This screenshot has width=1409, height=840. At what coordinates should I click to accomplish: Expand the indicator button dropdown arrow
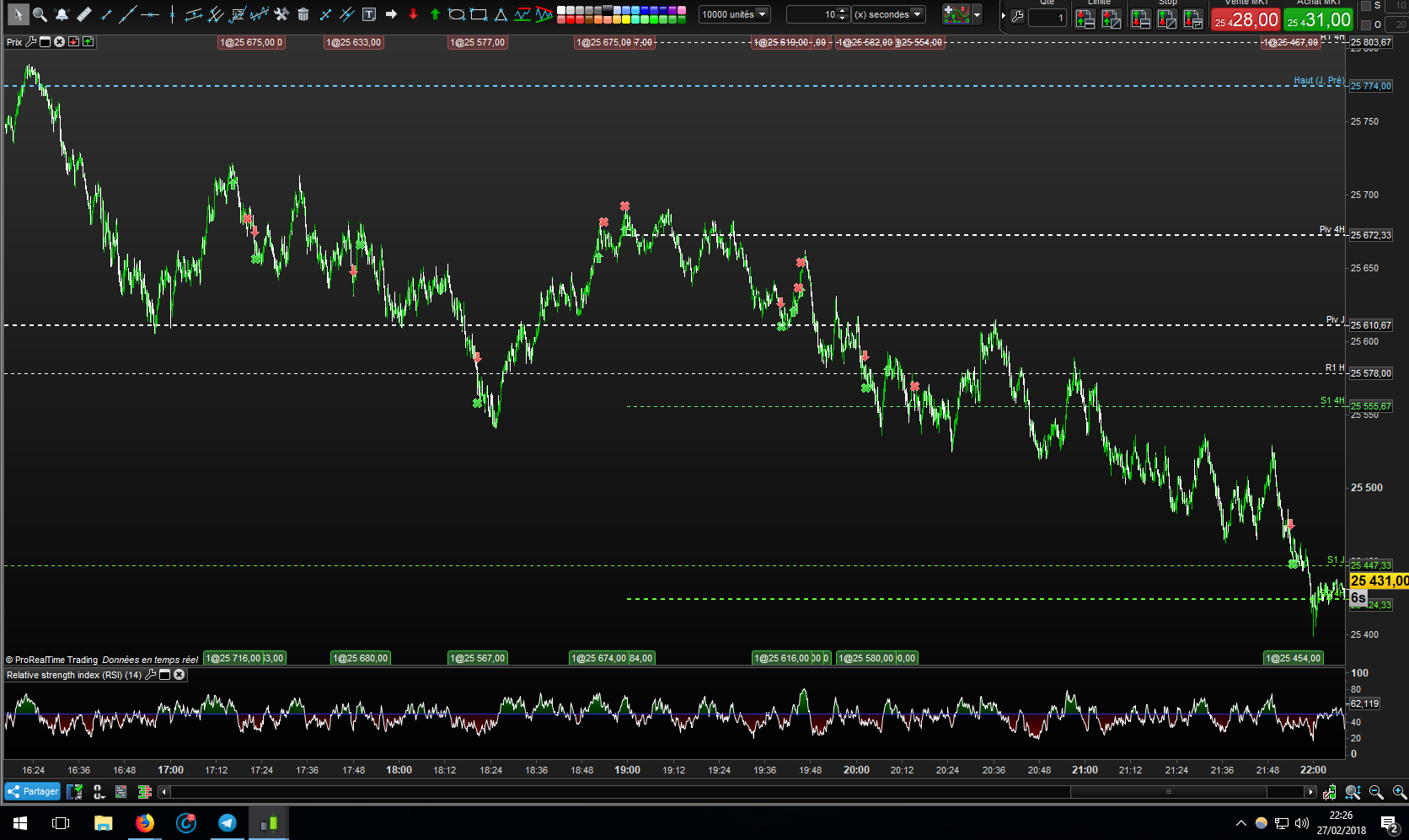pos(978,14)
